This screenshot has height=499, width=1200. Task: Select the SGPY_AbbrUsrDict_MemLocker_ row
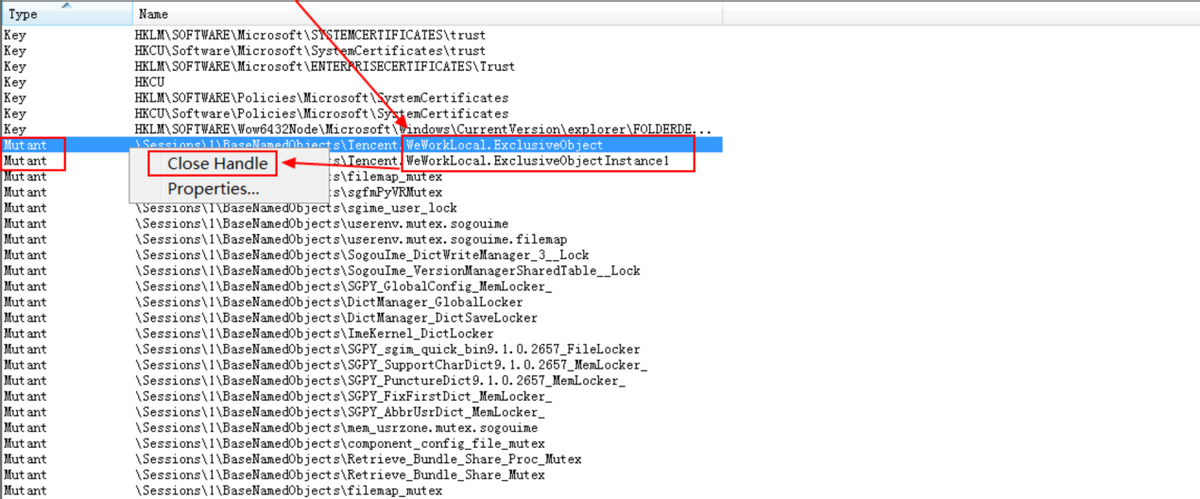[x=360, y=412]
